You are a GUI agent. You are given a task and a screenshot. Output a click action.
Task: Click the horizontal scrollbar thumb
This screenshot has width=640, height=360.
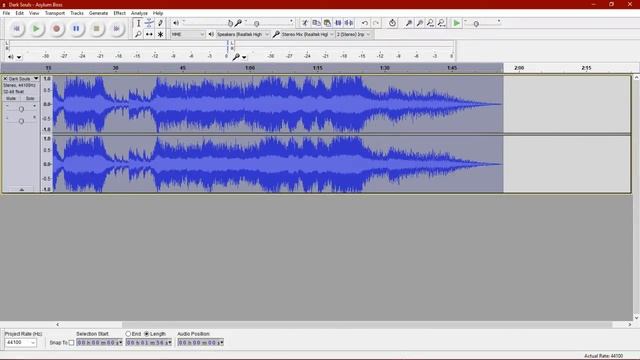[367, 324]
